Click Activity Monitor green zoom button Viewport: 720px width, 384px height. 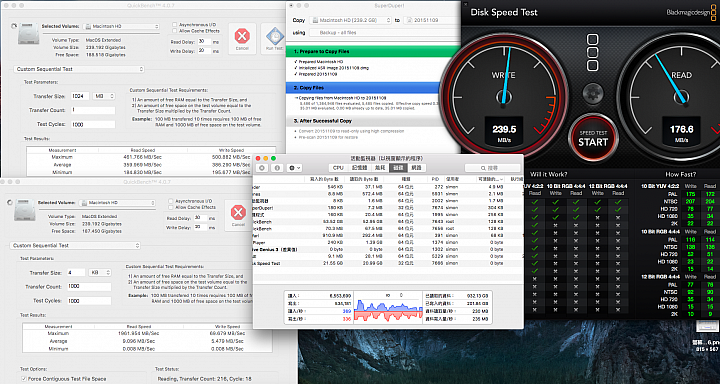pos(273,158)
